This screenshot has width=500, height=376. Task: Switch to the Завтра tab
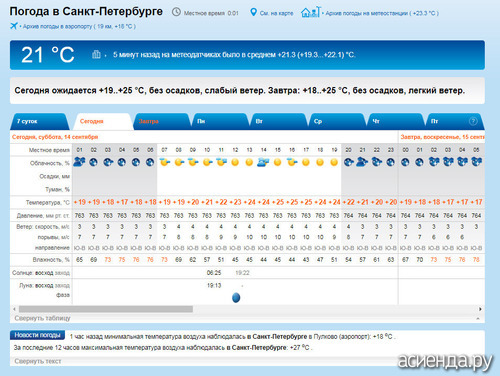pyautogui.click(x=161, y=121)
